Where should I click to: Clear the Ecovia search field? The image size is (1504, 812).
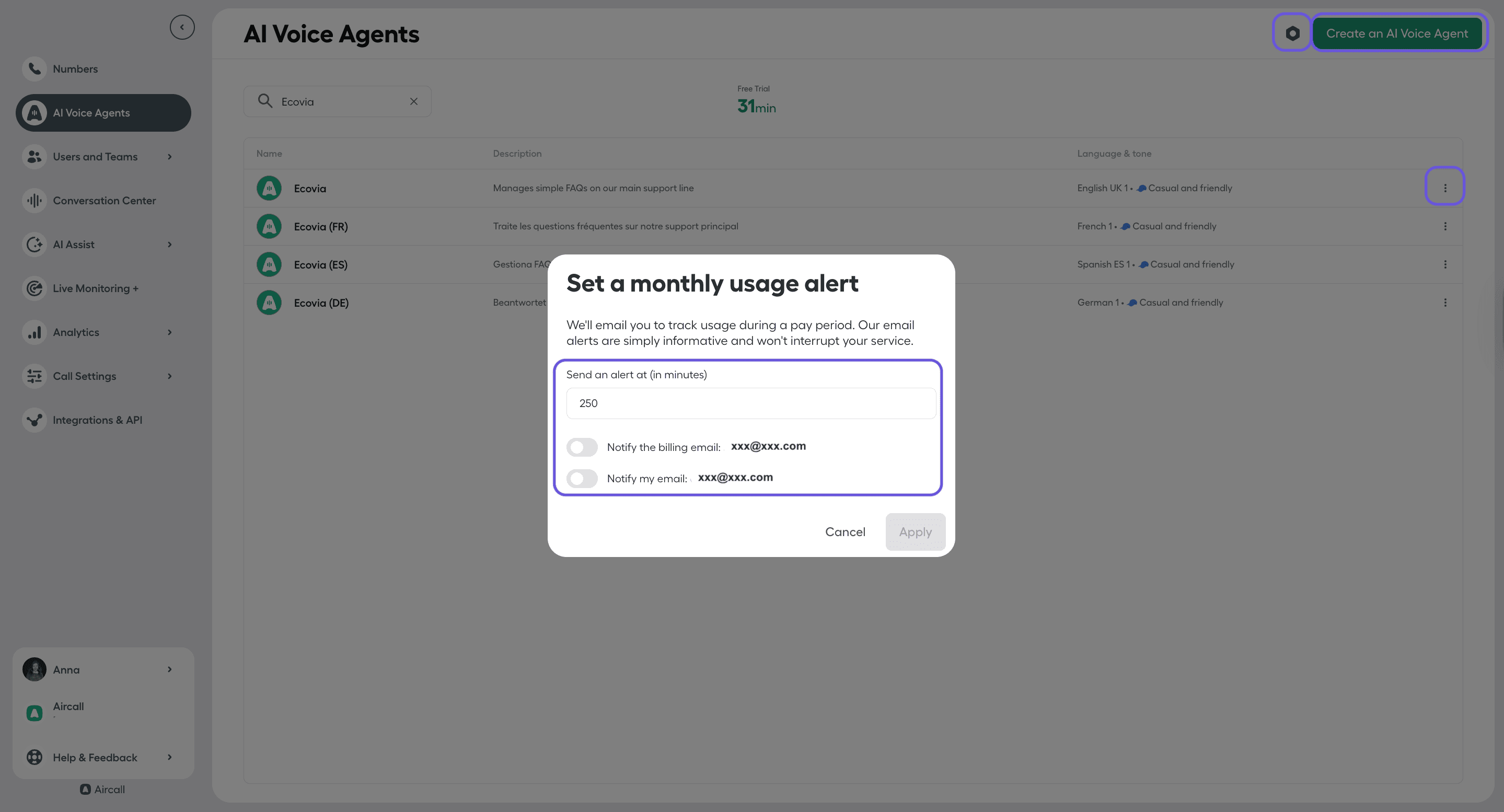[414, 101]
